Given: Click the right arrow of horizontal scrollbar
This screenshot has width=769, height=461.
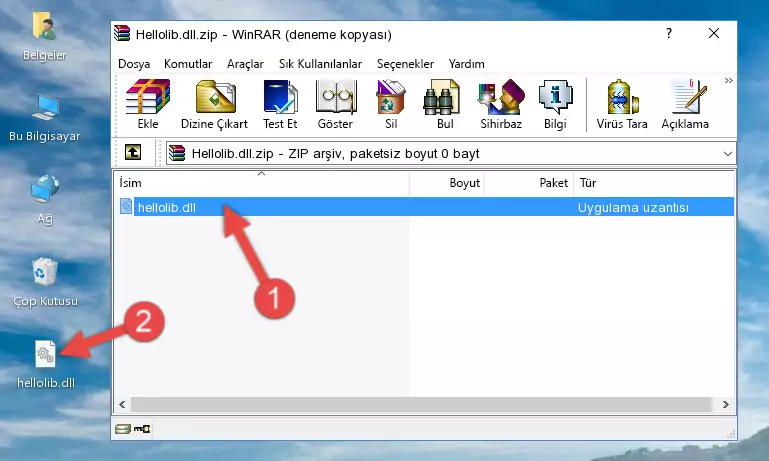Looking at the screenshot, I should (x=725, y=404).
